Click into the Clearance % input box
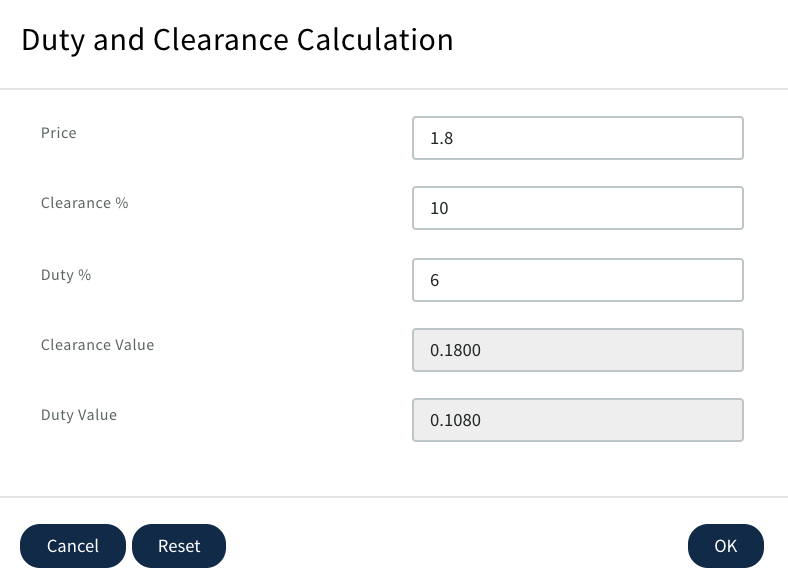 click(x=577, y=209)
